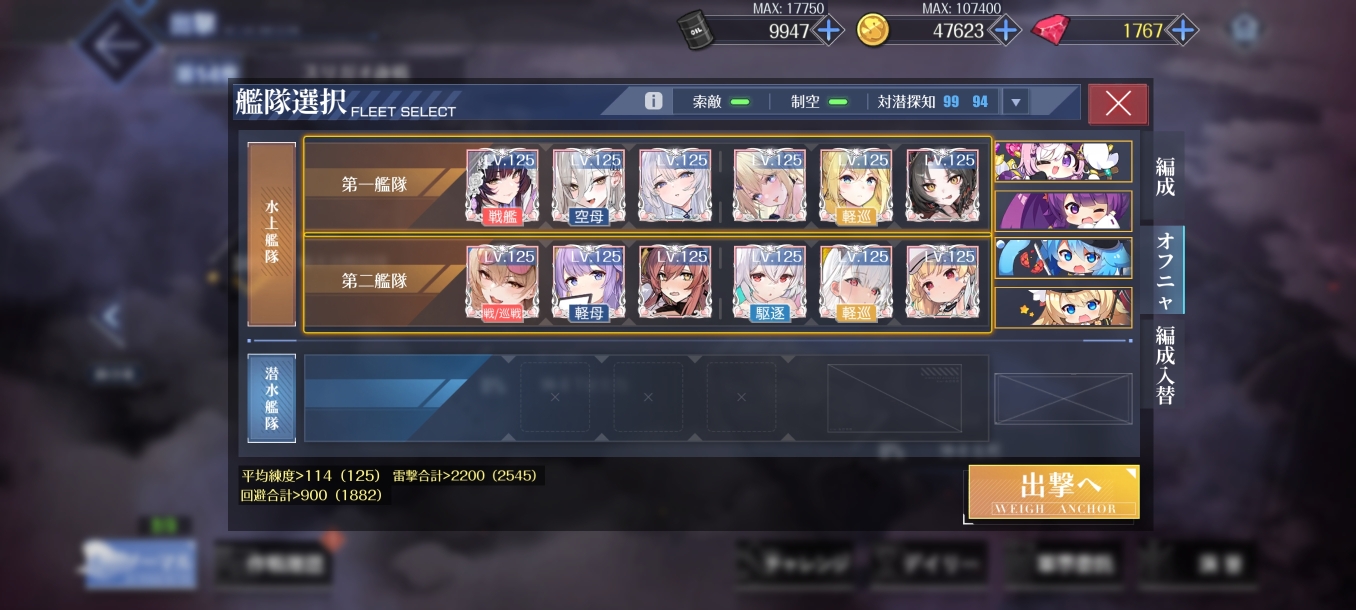This screenshot has height=610, width=1356.
Task: Close the fleet select dialog
Action: point(1118,103)
